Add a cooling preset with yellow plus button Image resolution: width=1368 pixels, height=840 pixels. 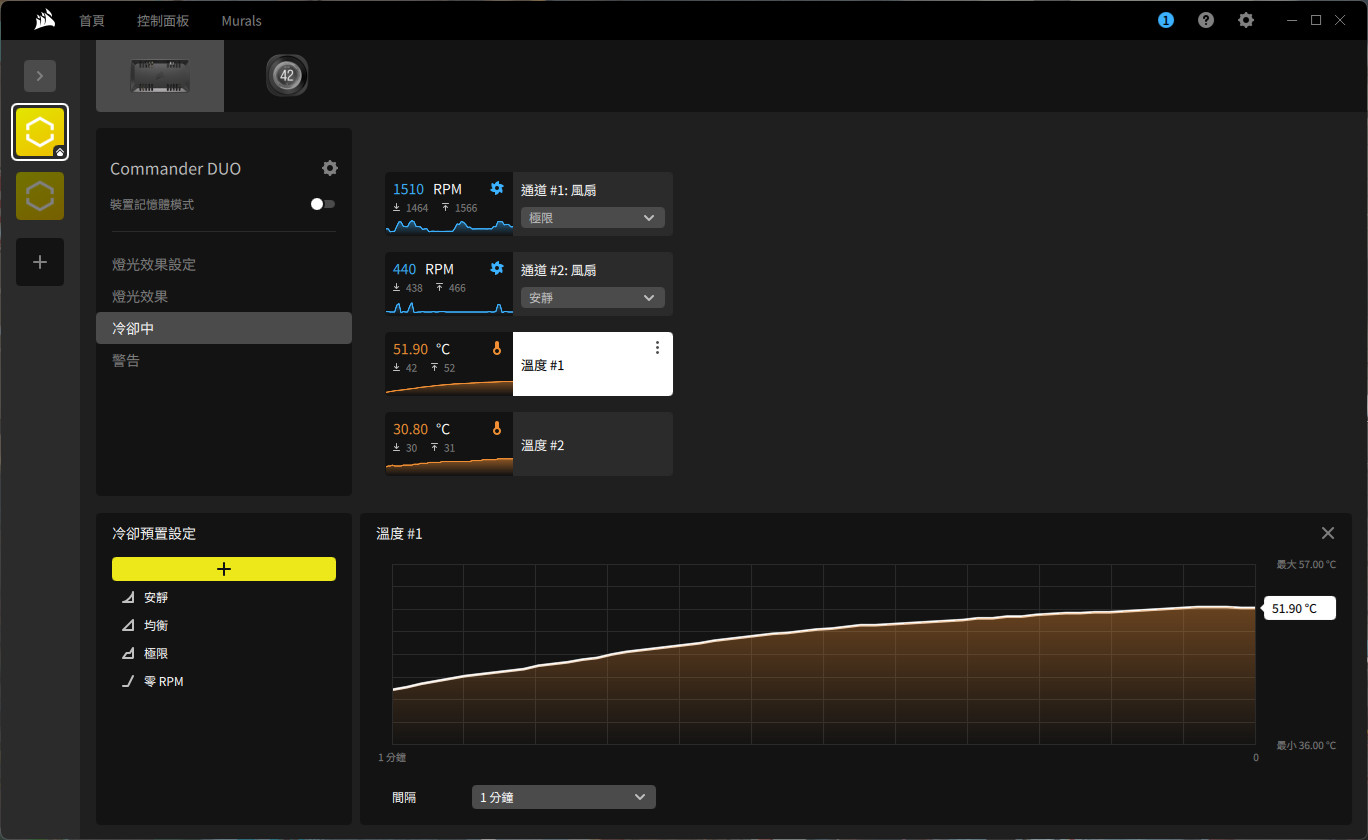point(224,569)
